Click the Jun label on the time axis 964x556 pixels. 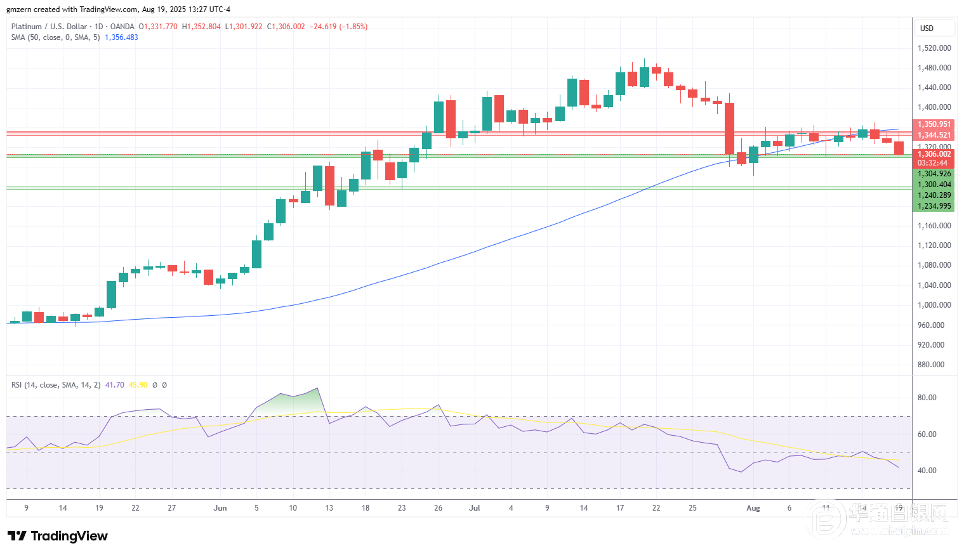tap(220, 508)
